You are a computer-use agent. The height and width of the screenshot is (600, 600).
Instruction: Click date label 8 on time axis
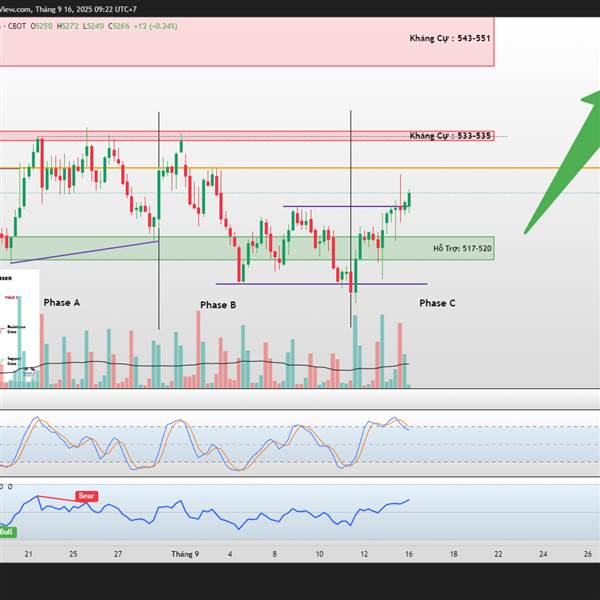(x=274, y=554)
